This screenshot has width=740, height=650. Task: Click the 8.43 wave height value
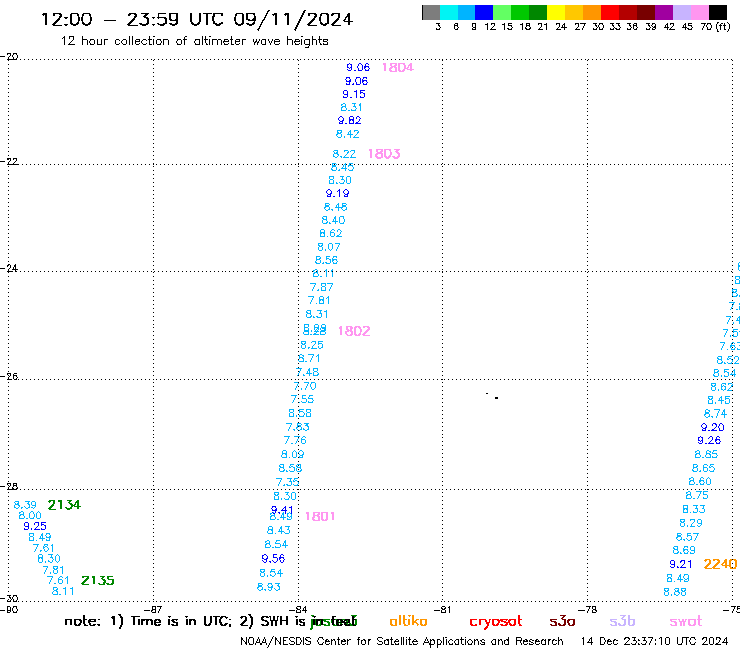click(278, 531)
